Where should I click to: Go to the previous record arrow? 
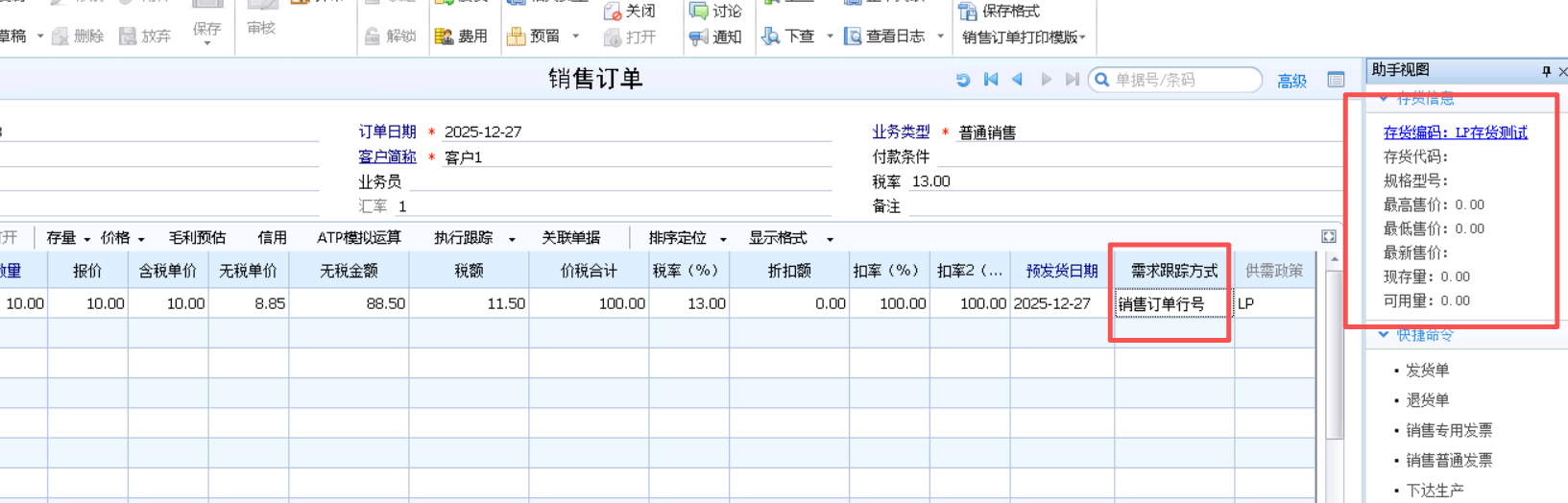1018,80
